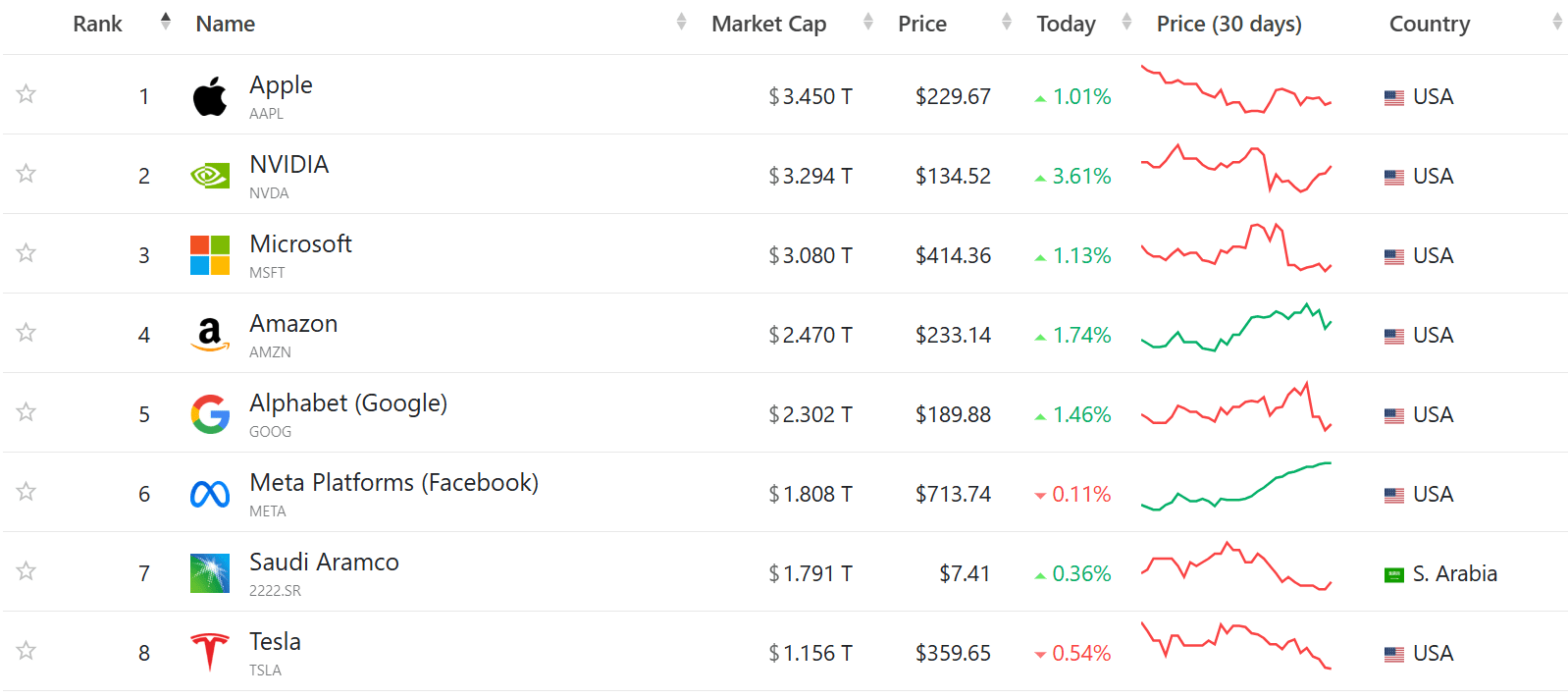The image size is (1568, 698).
Task: Select the Today column header
Action: pos(1066,24)
